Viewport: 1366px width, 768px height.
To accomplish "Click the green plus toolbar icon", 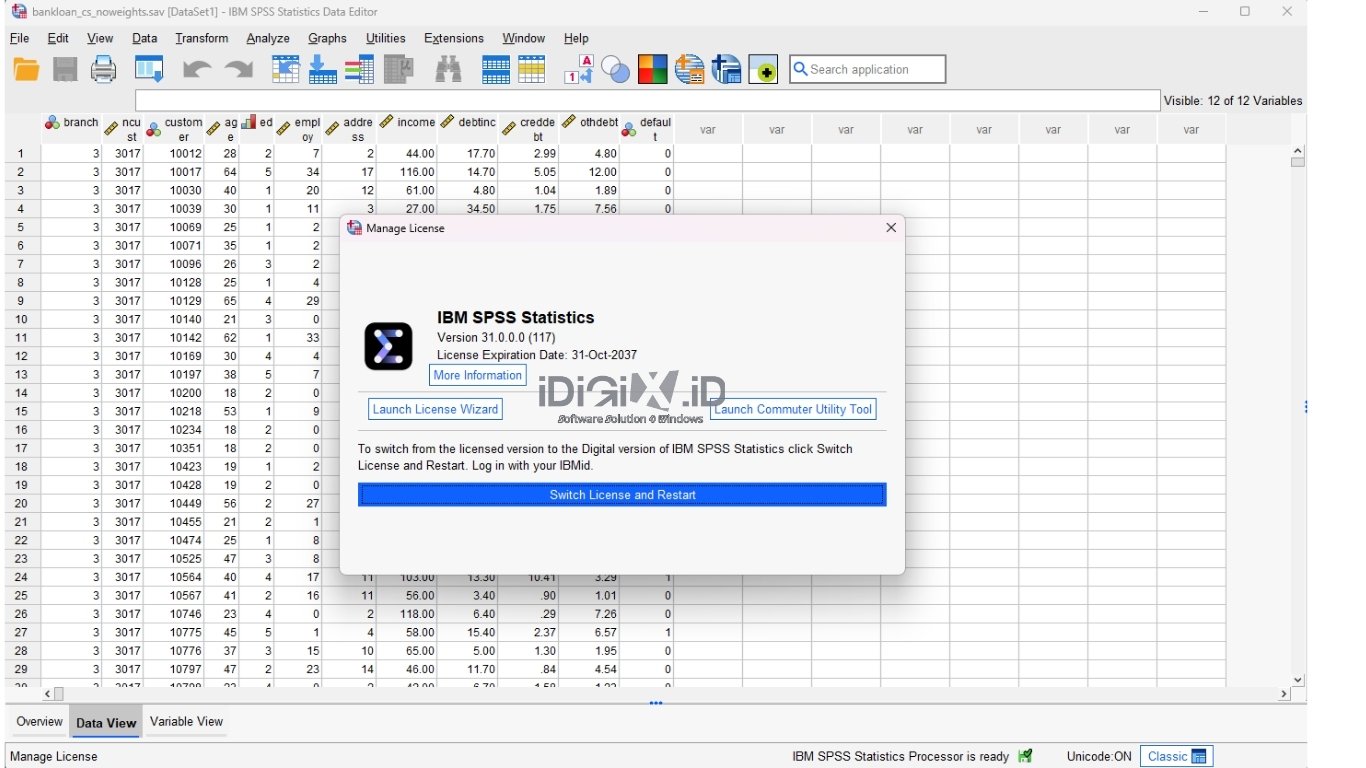I will [x=763, y=69].
